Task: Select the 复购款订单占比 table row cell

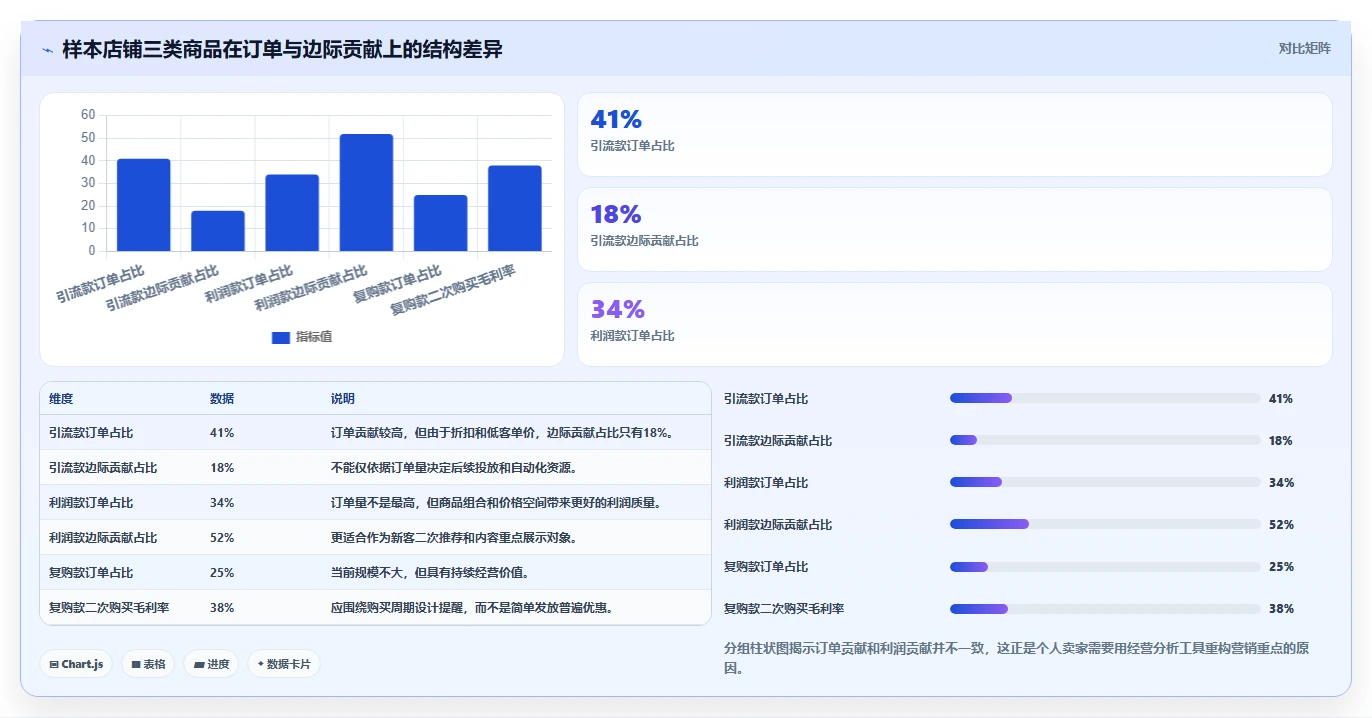Action: point(91,573)
